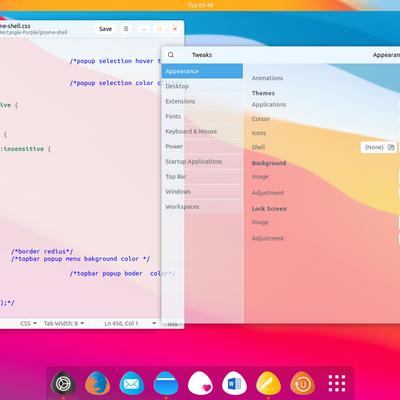
Task: Click the /*border redius*/ comment line
Action: click(x=42, y=251)
